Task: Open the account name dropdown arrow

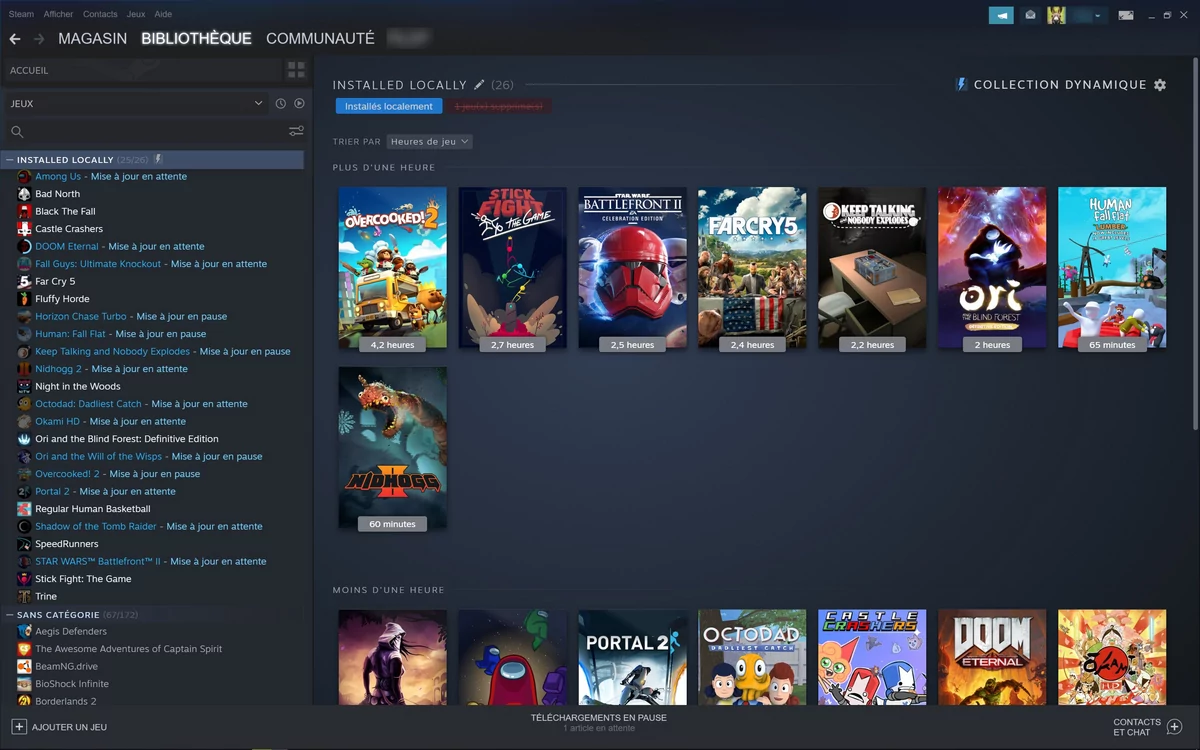Action: click(1098, 15)
